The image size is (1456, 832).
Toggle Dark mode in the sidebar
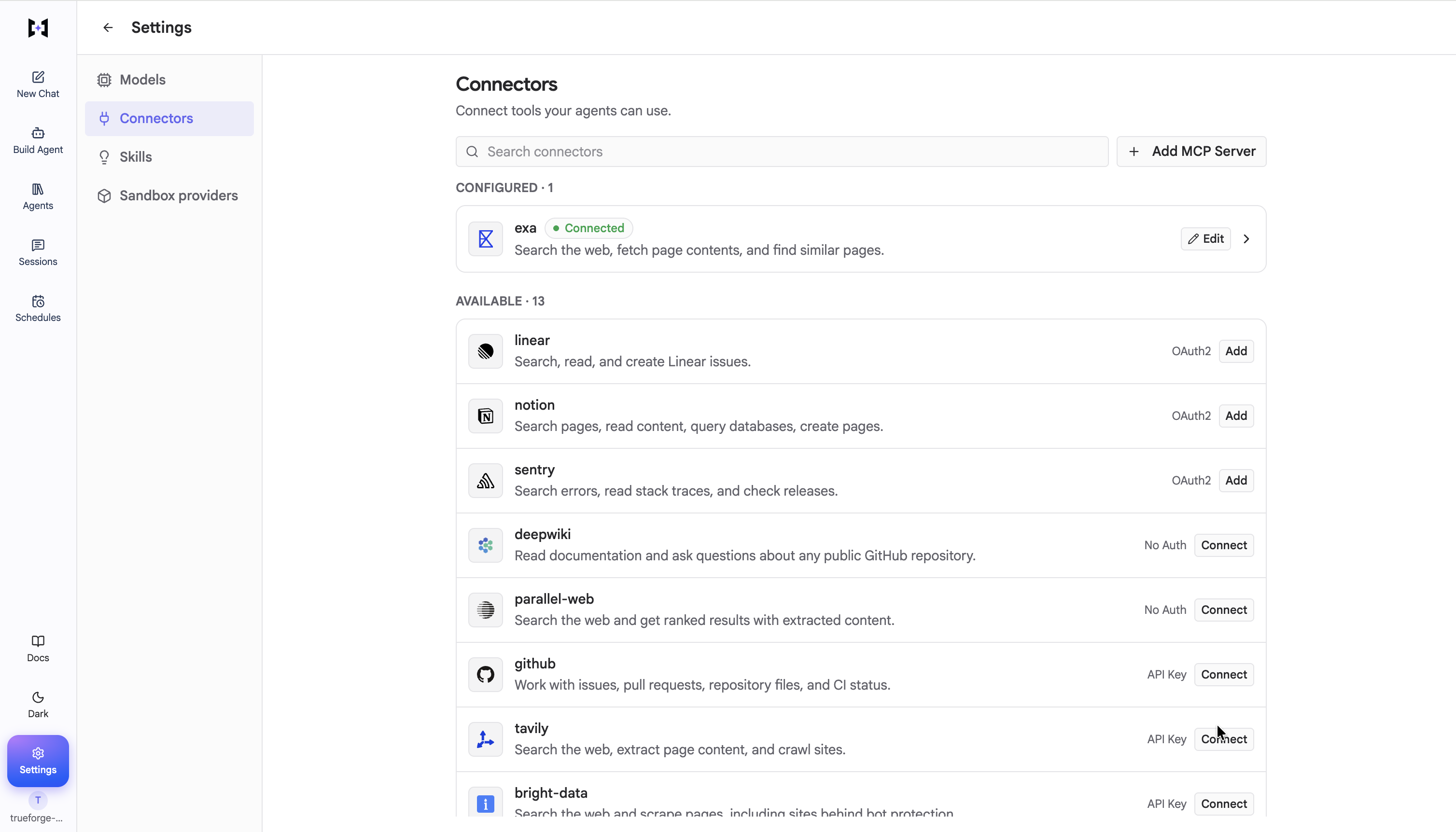38,705
